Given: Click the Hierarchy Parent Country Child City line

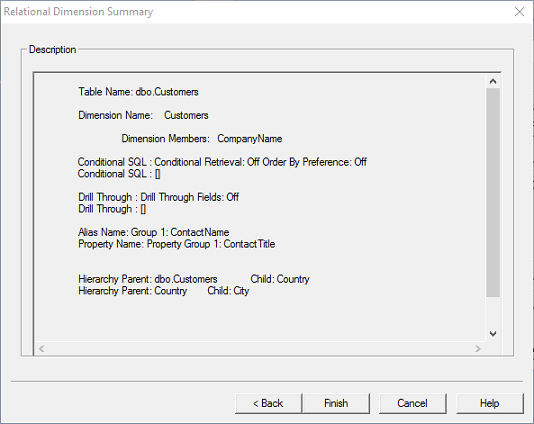Looking at the screenshot, I should click(163, 291).
